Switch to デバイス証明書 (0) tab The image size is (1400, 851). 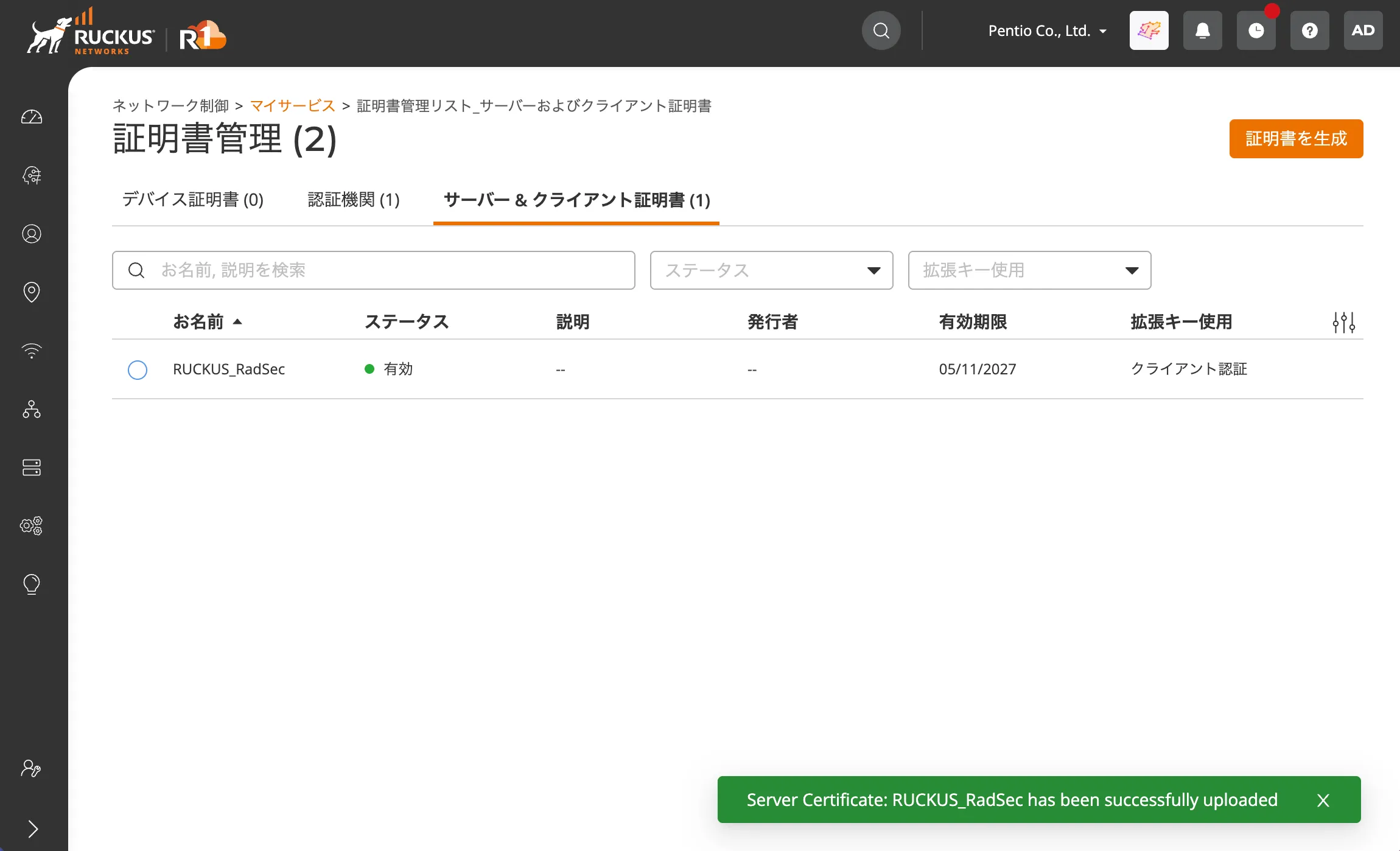tap(192, 200)
